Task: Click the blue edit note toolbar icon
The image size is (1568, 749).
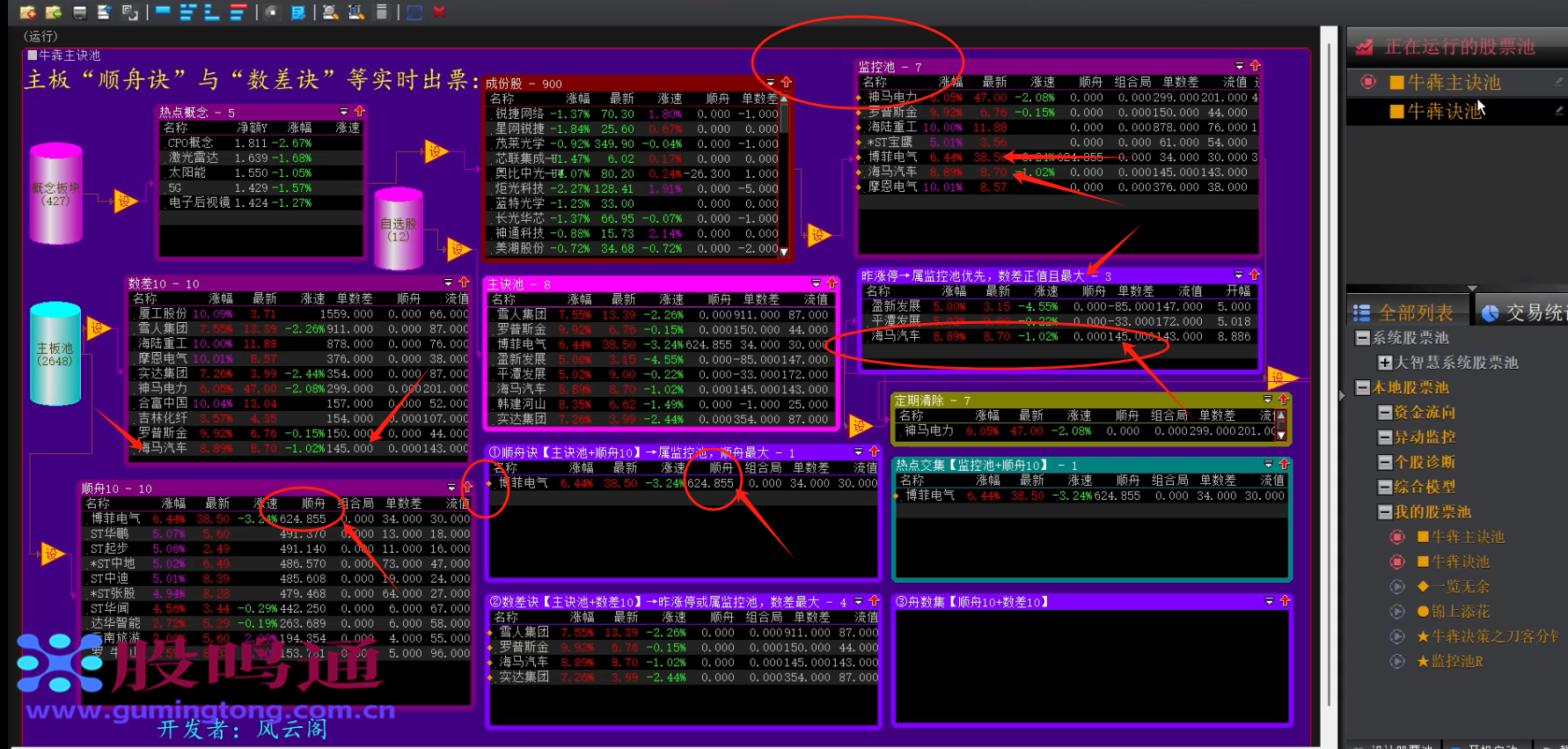Action: pos(298,12)
